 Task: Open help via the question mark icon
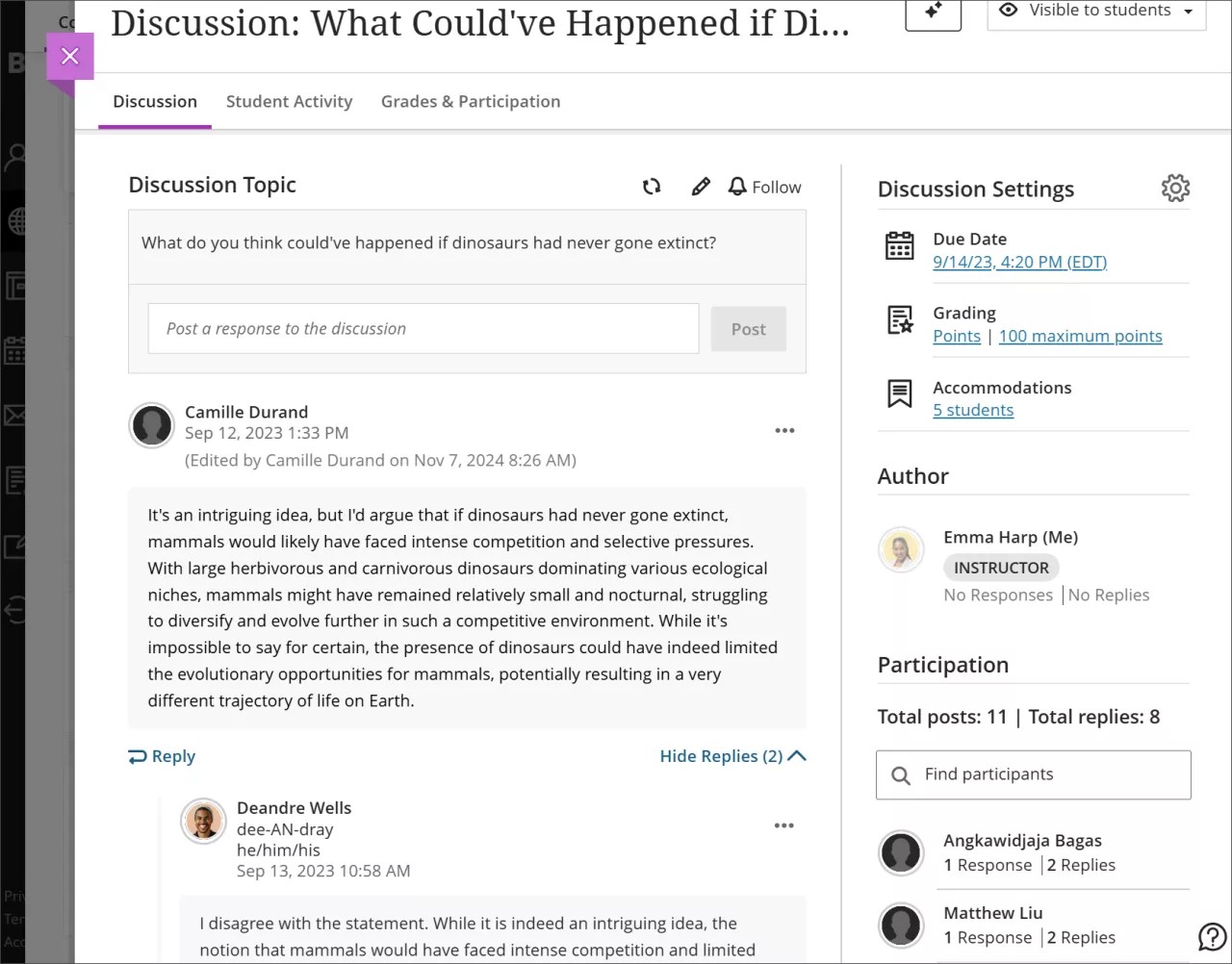[x=1211, y=936]
